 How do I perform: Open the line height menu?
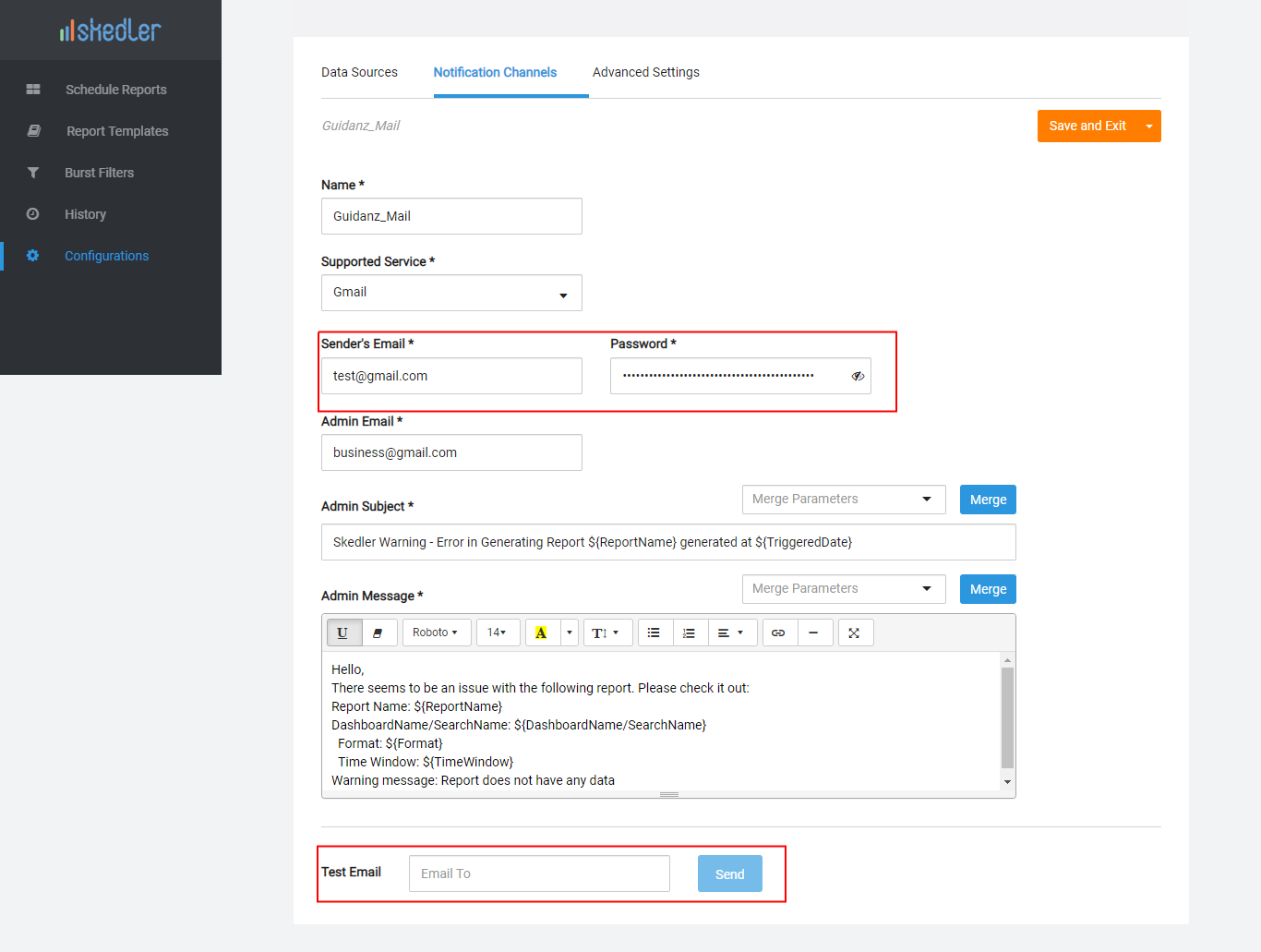606,633
